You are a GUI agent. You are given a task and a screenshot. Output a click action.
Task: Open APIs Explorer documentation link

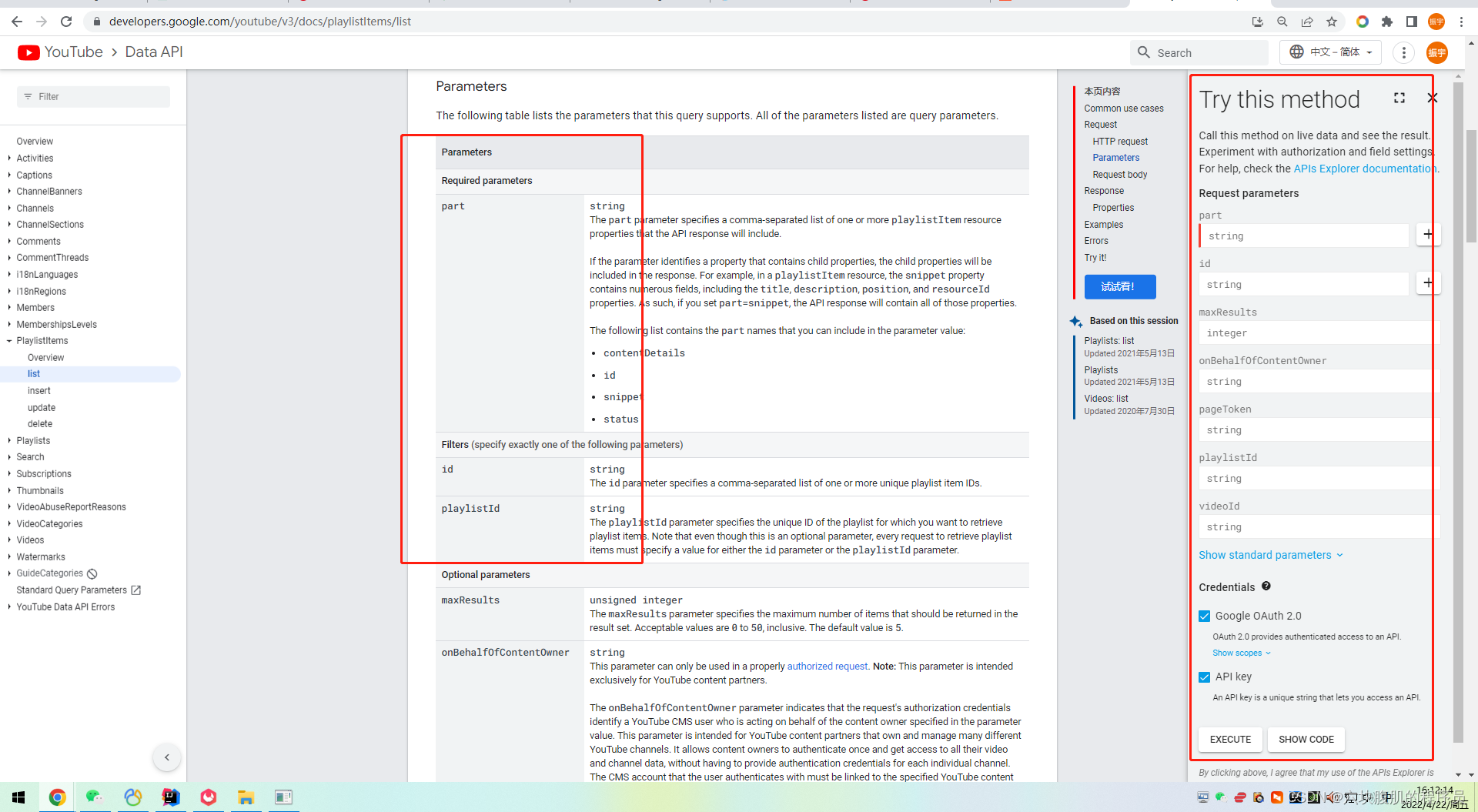pos(1365,169)
